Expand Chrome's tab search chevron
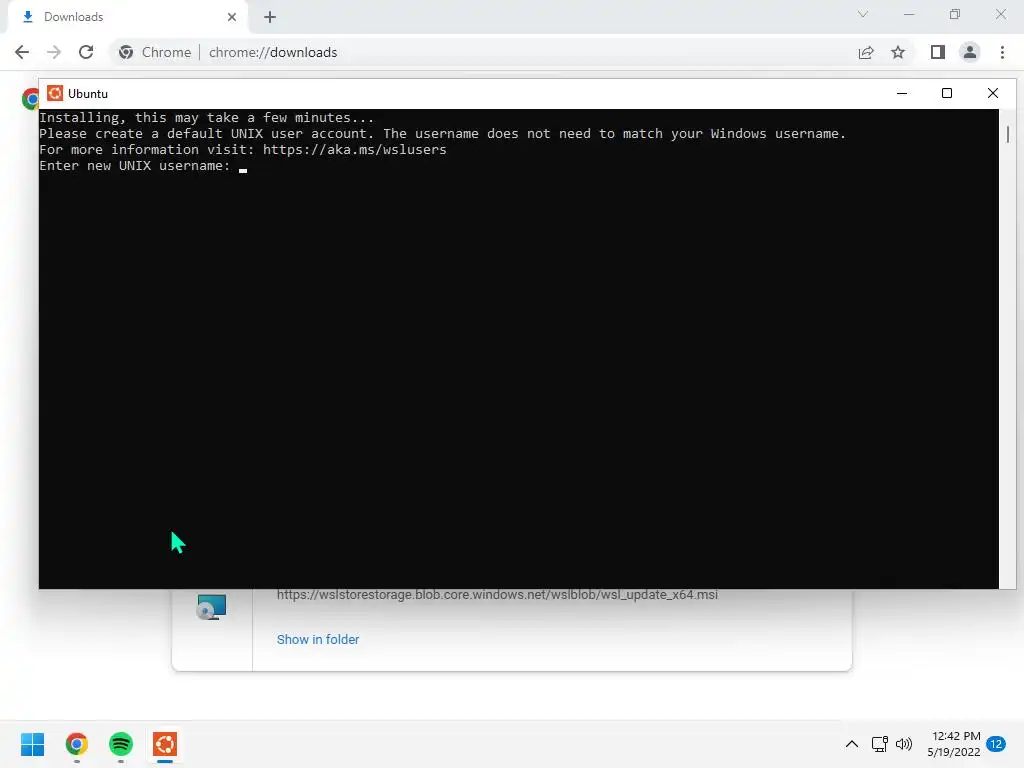Viewport: 1024px width, 768px height. click(863, 14)
